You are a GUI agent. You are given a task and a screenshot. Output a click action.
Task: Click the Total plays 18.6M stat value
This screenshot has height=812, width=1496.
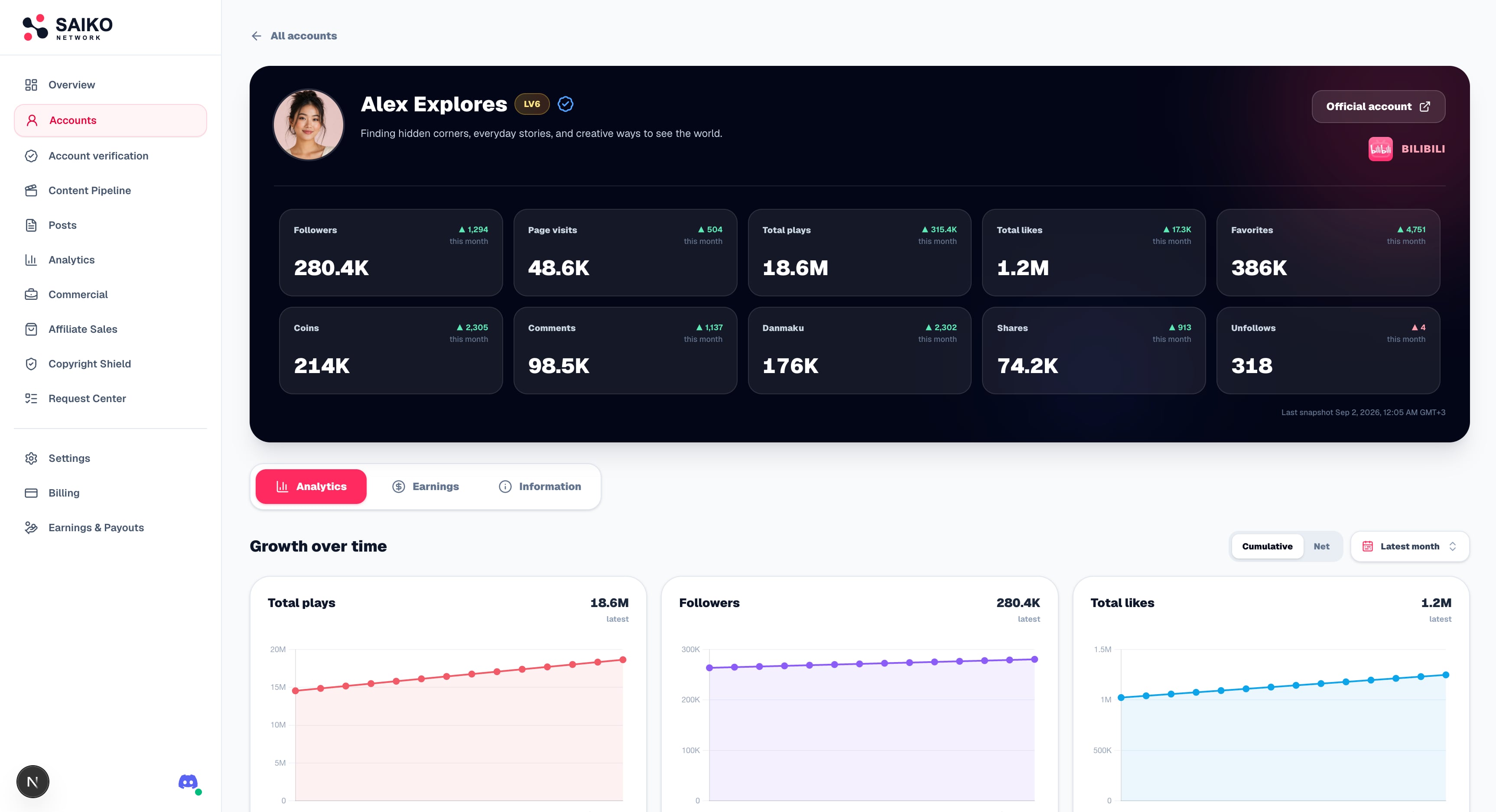(x=795, y=268)
